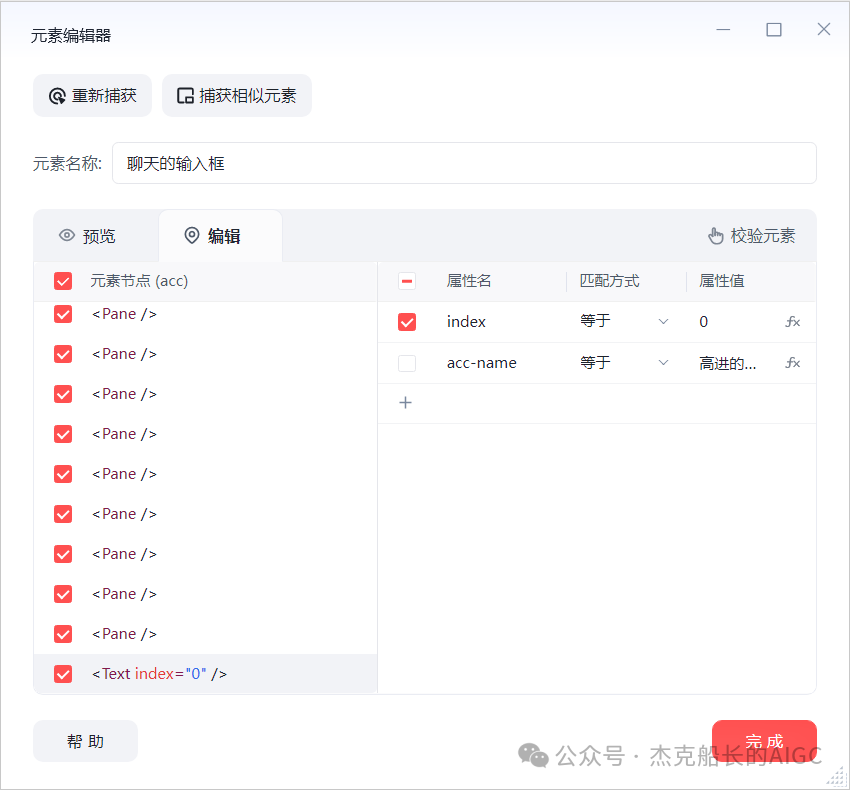Viewport: 850px width, 790px height.
Task: Select the <Text index="0" /> node row
Action: click(x=205, y=674)
